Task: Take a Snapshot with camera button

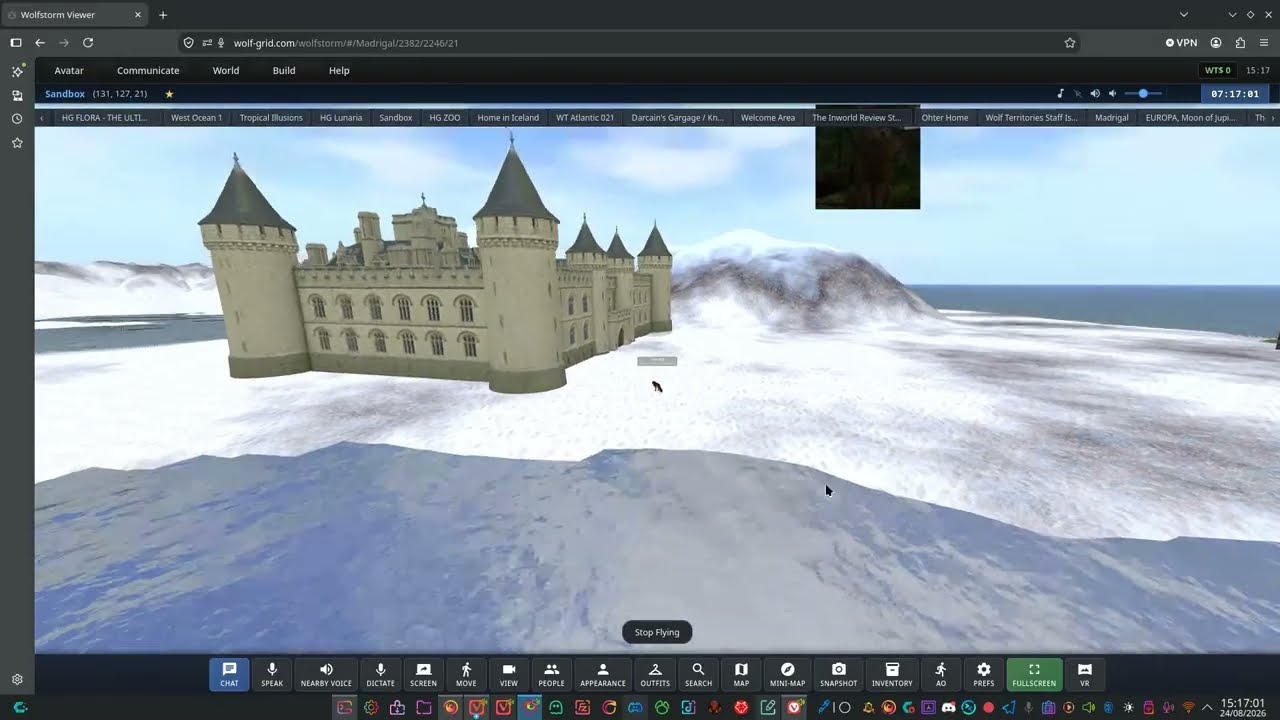Action: coord(839,674)
